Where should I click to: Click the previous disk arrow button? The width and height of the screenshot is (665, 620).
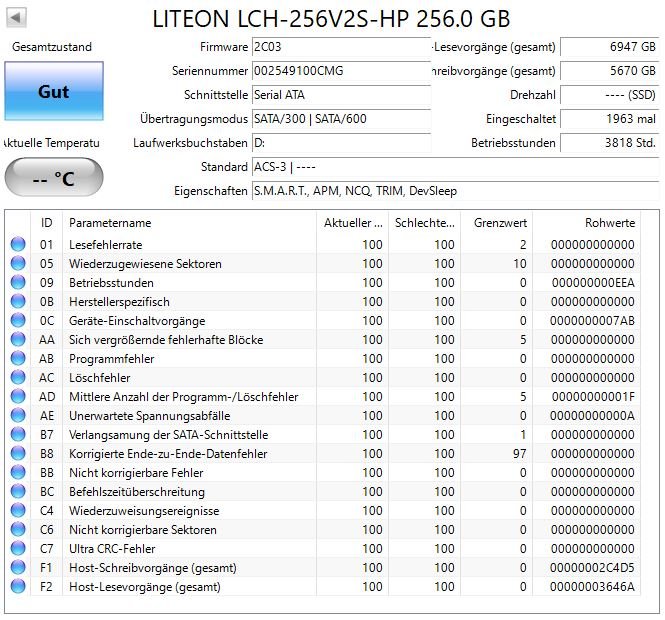click(17, 18)
